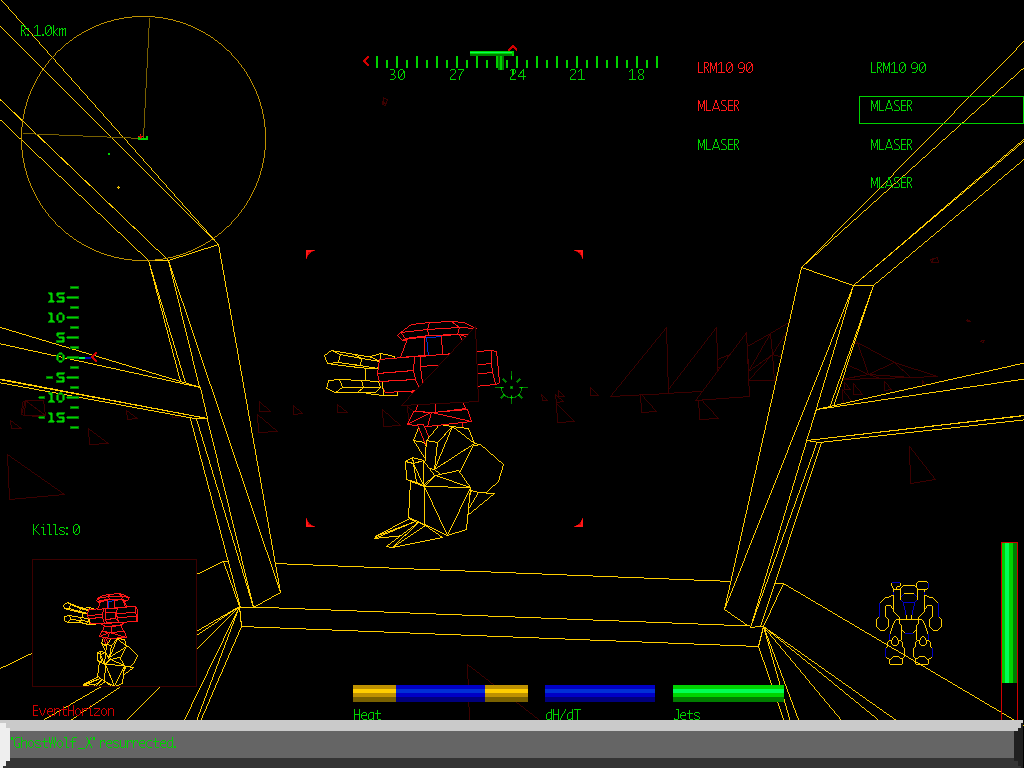This screenshot has width=1024, height=768.
Task: Click the GhostWolfE_X resurrected chat message
Action: 95,743
